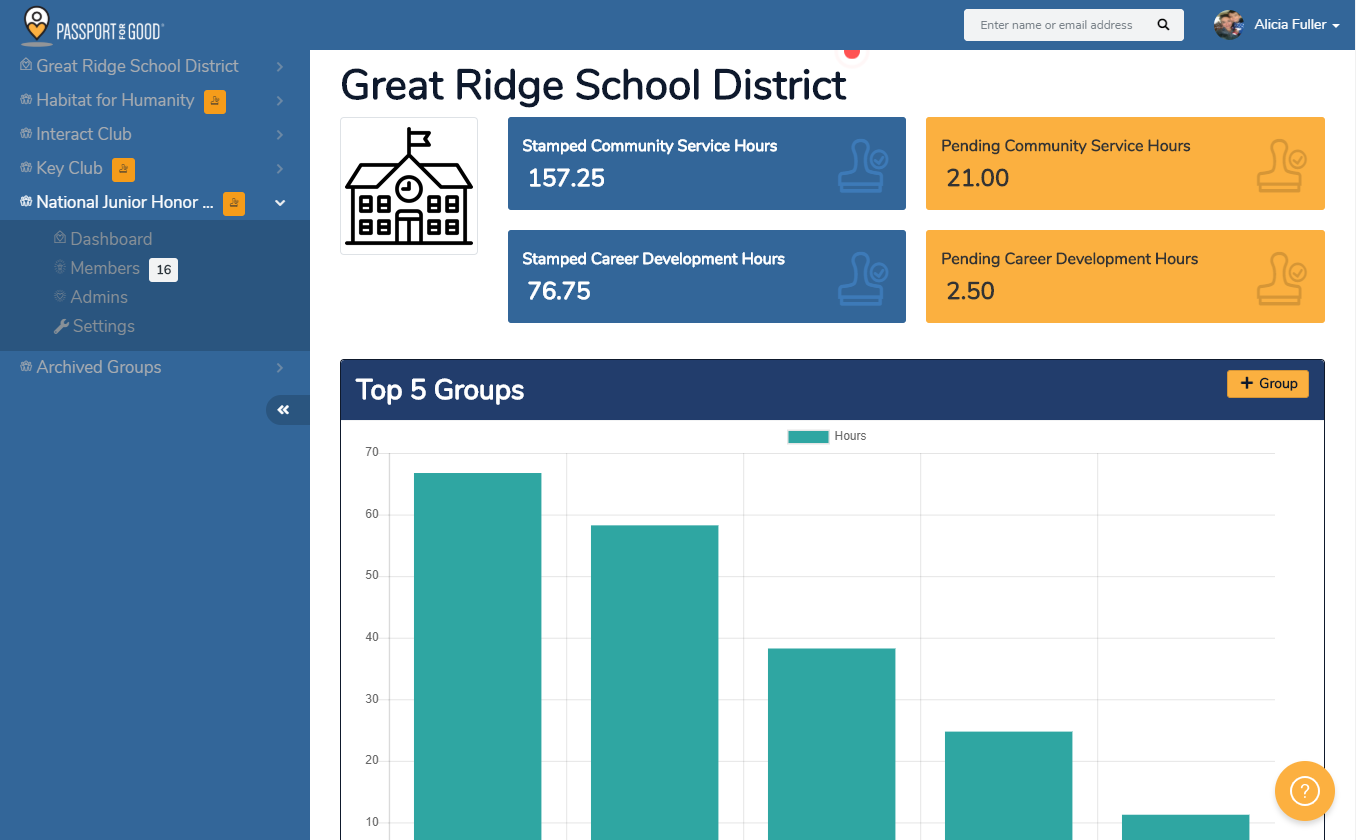This screenshot has height=840, width=1356.
Task: Click the shortest fifth chart bar
Action: pyautogui.click(x=1186, y=827)
